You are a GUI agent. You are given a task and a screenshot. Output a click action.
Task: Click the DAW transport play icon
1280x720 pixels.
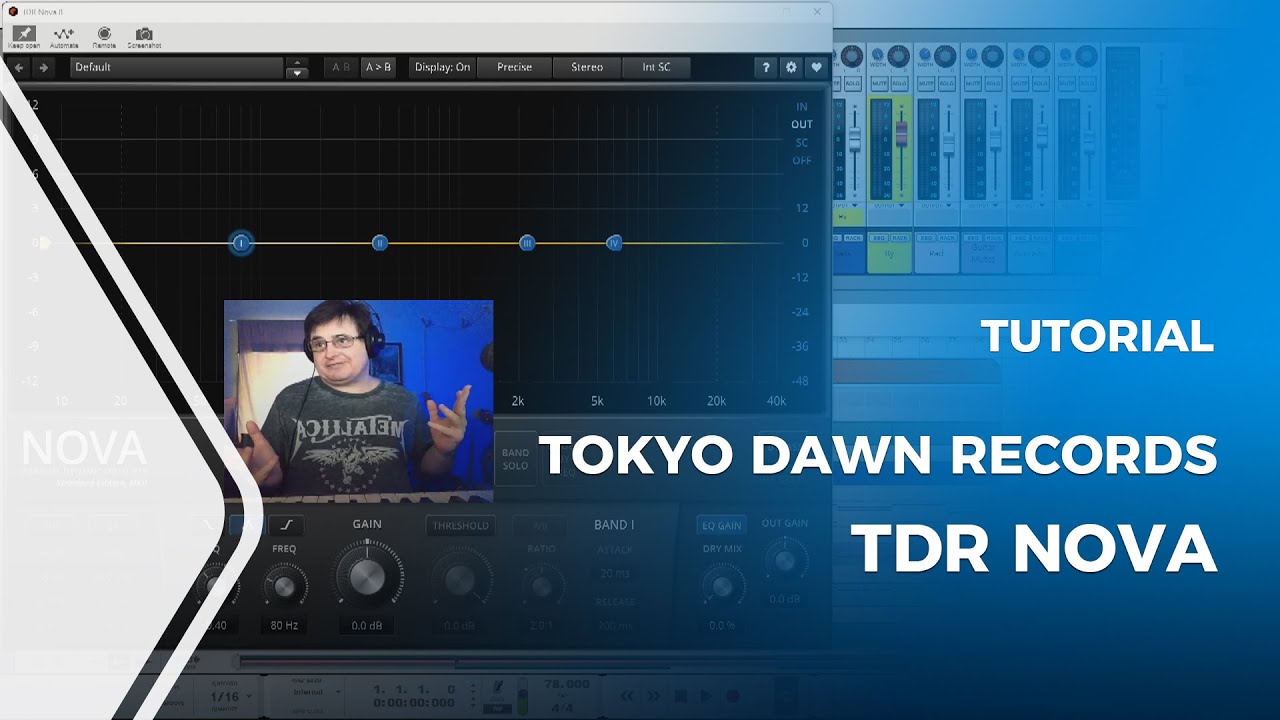point(707,696)
